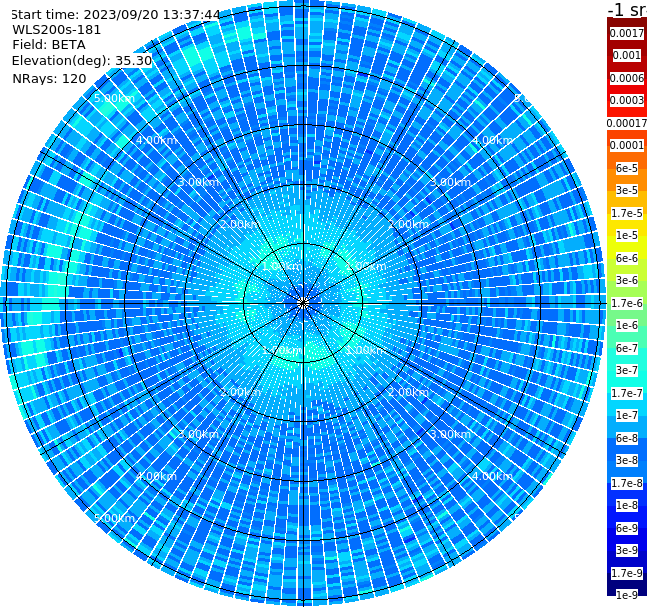Click the 3e-8 colorbar value
This screenshot has height=607, width=647.
click(627, 460)
